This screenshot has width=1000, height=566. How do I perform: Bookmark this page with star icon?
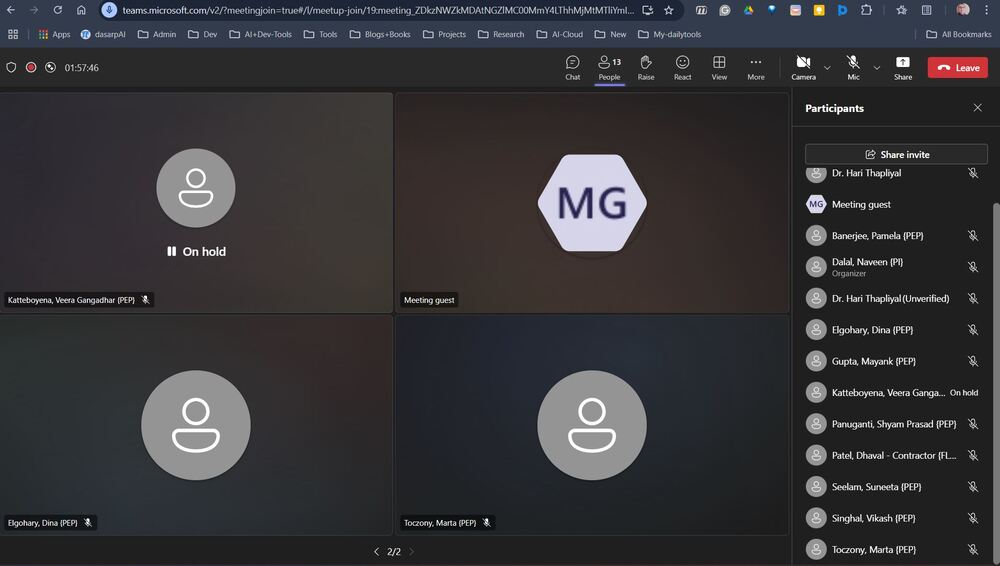point(668,10)
